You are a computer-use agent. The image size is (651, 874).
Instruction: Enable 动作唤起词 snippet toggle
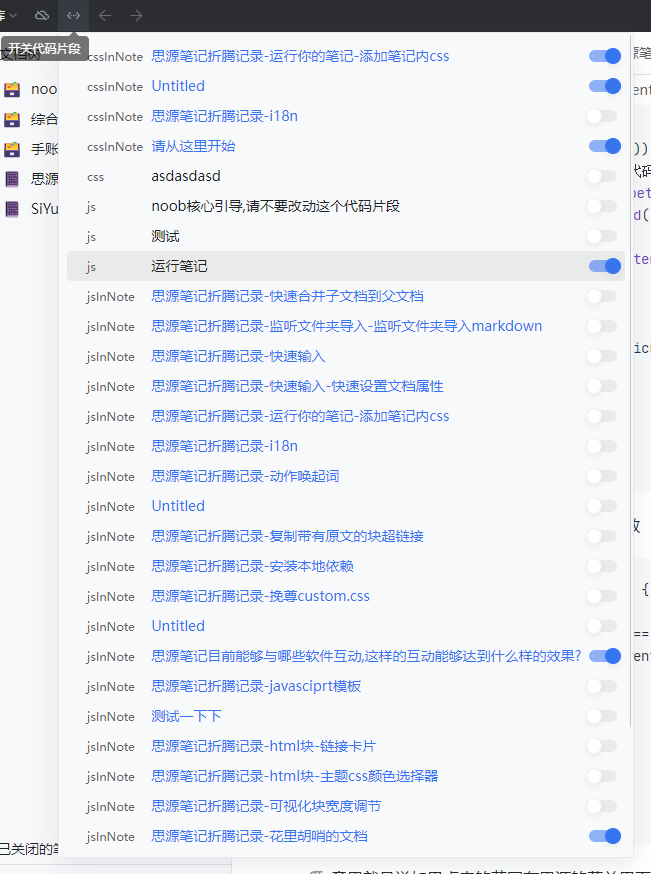(602, 476)
